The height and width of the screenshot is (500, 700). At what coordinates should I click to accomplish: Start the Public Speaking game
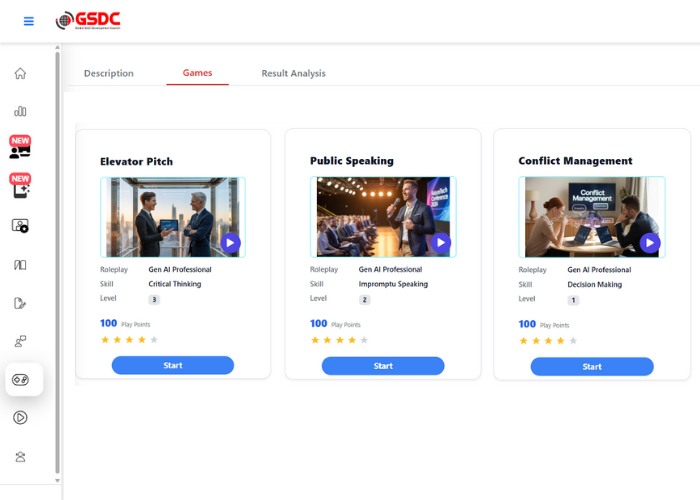(x=383, y=366)
